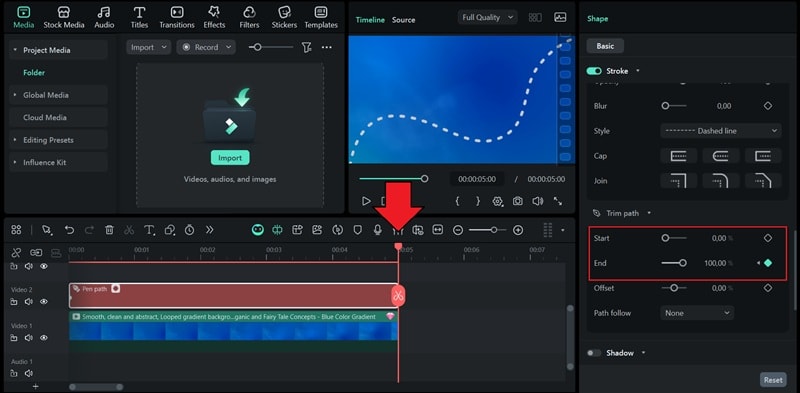Open the Effects tab
This screenshot has width=800, height=393.
point(214,17)
